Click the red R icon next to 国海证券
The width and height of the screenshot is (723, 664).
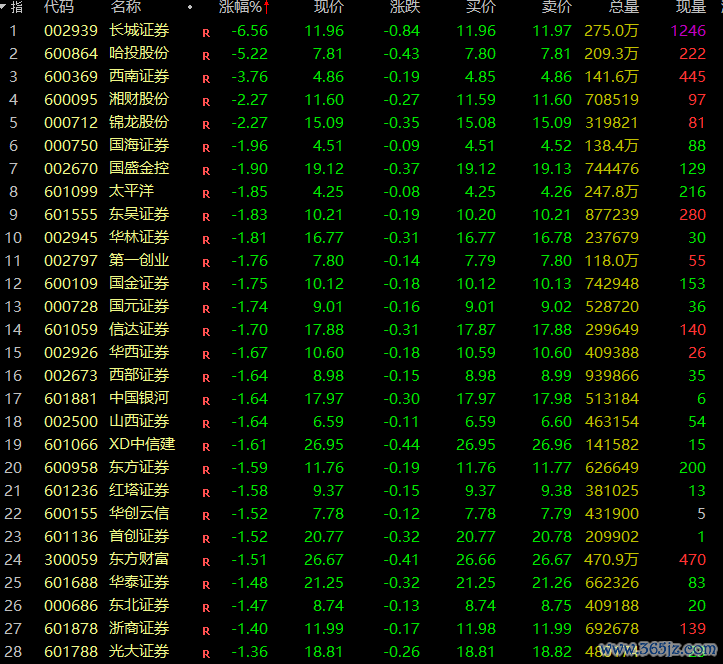point(206,148)
